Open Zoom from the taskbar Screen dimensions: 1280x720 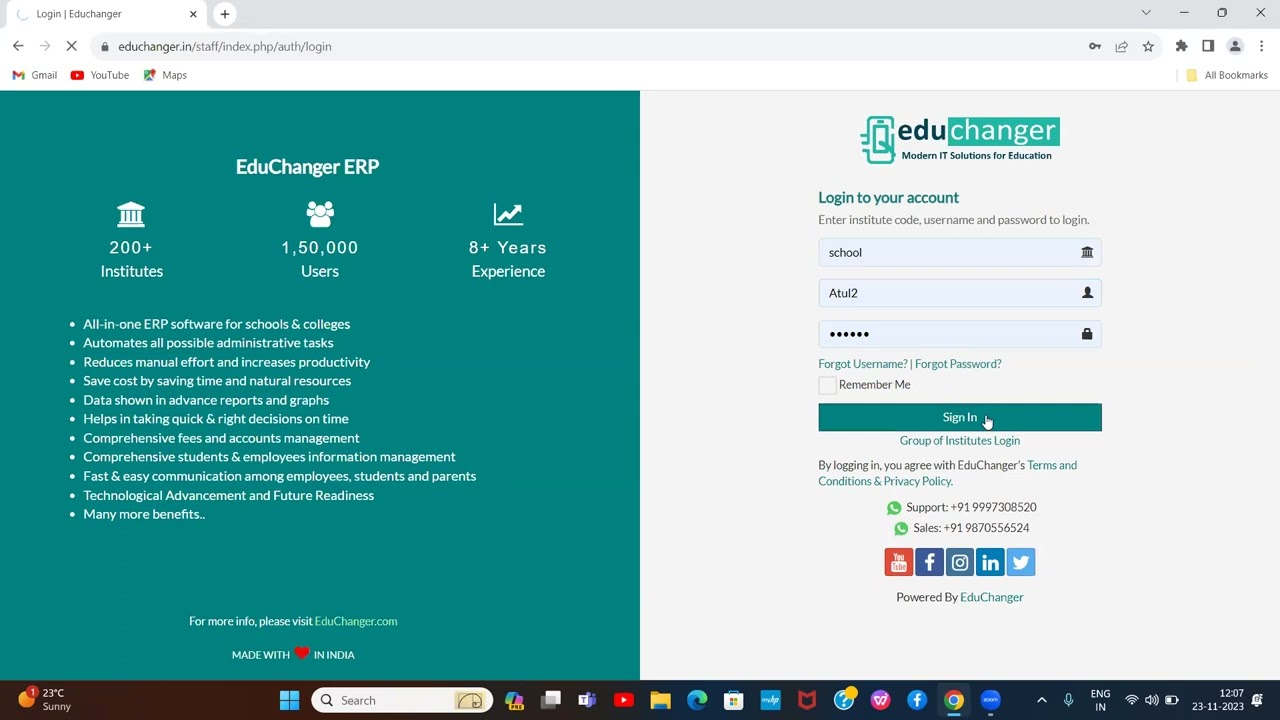click(990, 700)
